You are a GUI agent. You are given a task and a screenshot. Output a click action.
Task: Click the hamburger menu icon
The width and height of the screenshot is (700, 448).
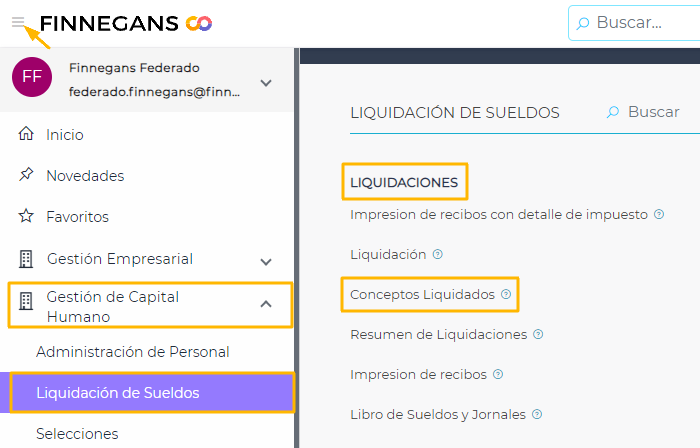17,22
